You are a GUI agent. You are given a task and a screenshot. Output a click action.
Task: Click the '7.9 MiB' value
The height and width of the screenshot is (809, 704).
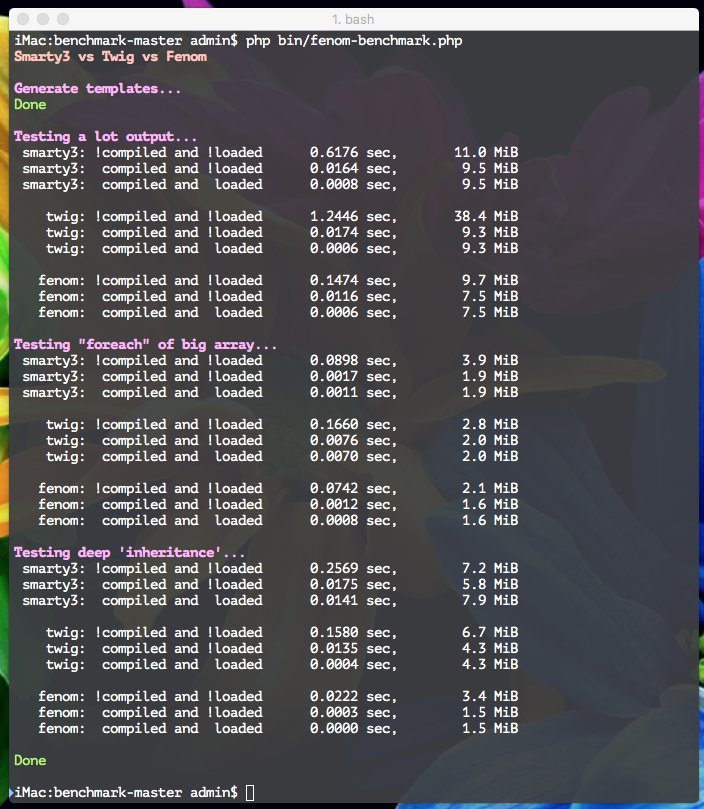[x=490, y=601]
